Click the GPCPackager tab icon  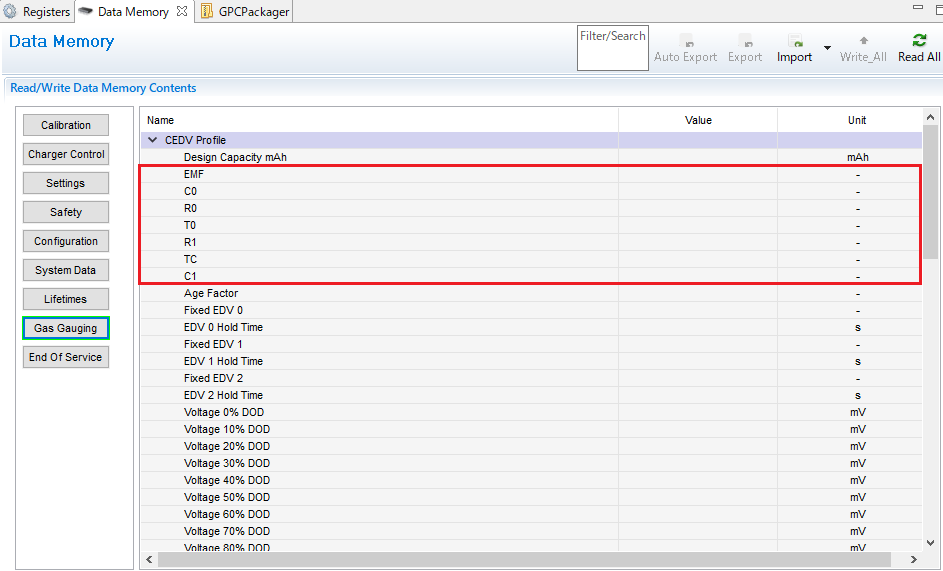(206, 11)
